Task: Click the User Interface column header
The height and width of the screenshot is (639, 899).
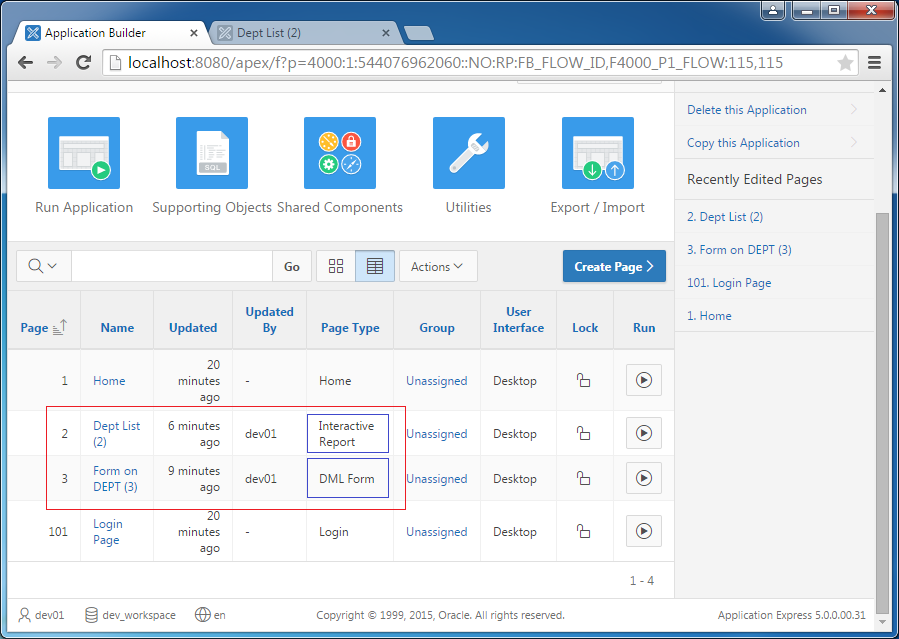Action: [518, 320]
